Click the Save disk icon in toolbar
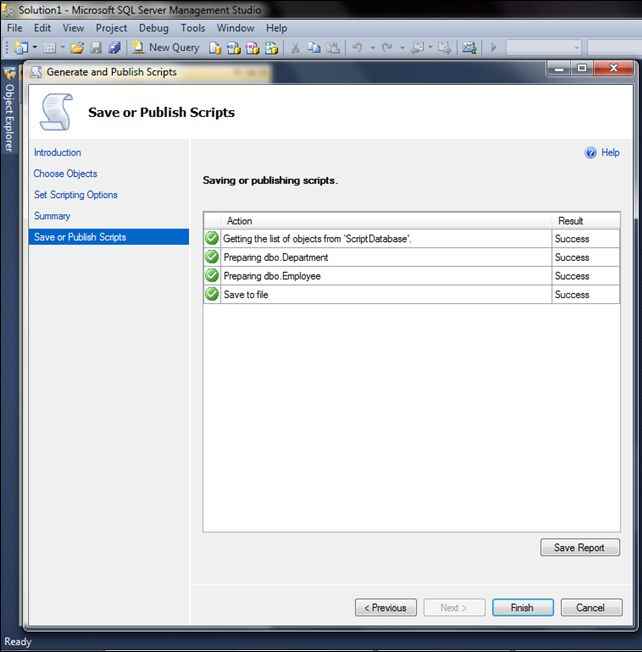The height and width of the screenshot is (652, 642). coord(96,48)
